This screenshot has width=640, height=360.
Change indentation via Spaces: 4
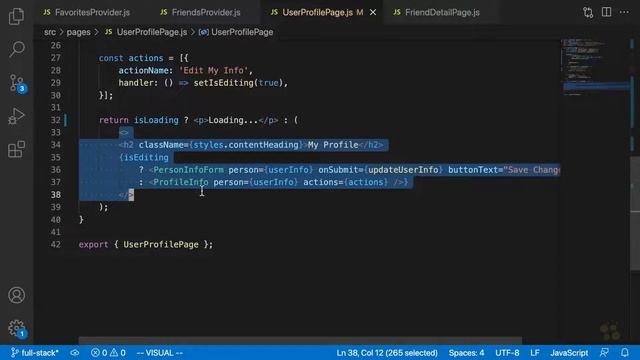[x=466, y=353]
